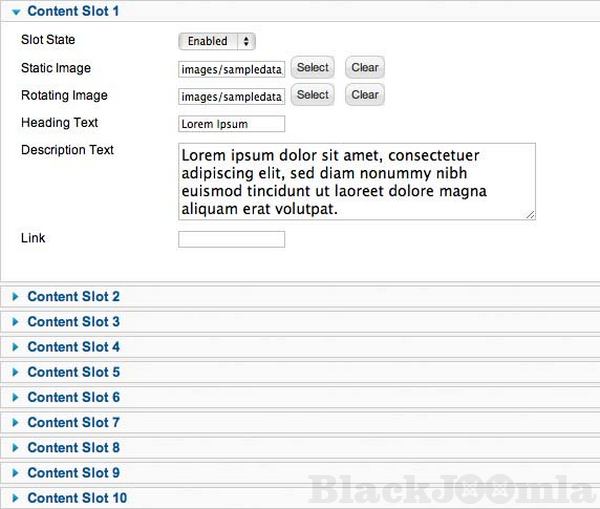
Task: Click the Heading Text input field
Action: [231, 124]
